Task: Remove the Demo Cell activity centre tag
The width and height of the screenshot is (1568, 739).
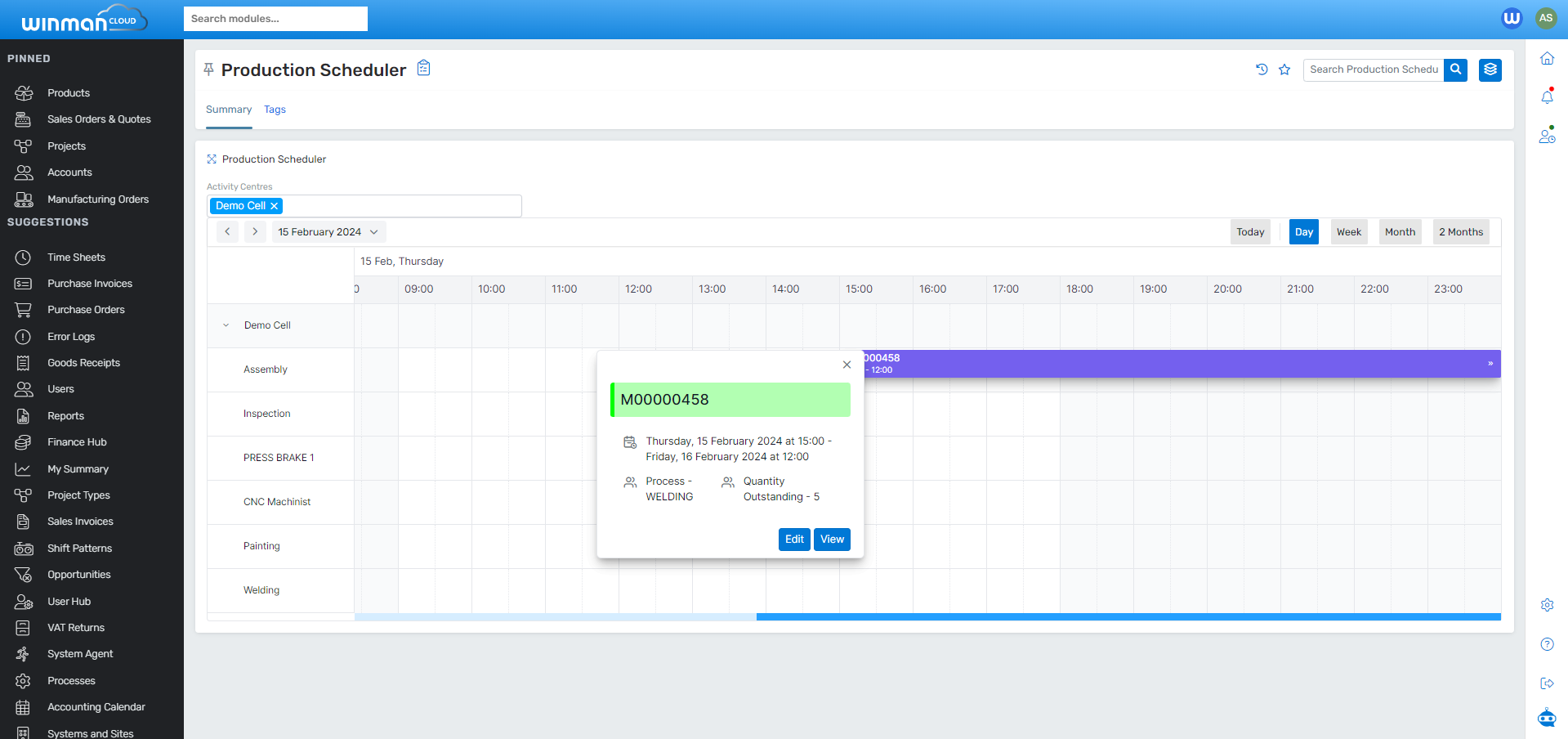Action: [275, 206]
